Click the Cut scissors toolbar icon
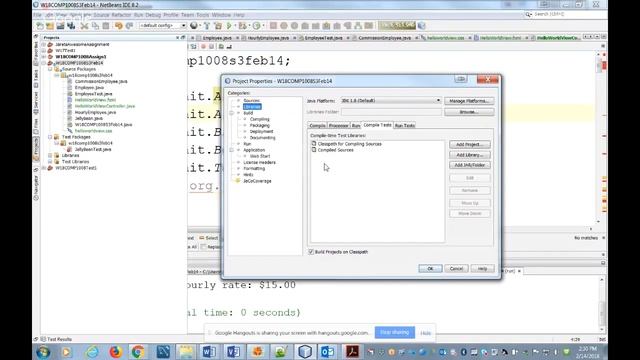The image size is (640, 360). point(84,26)
